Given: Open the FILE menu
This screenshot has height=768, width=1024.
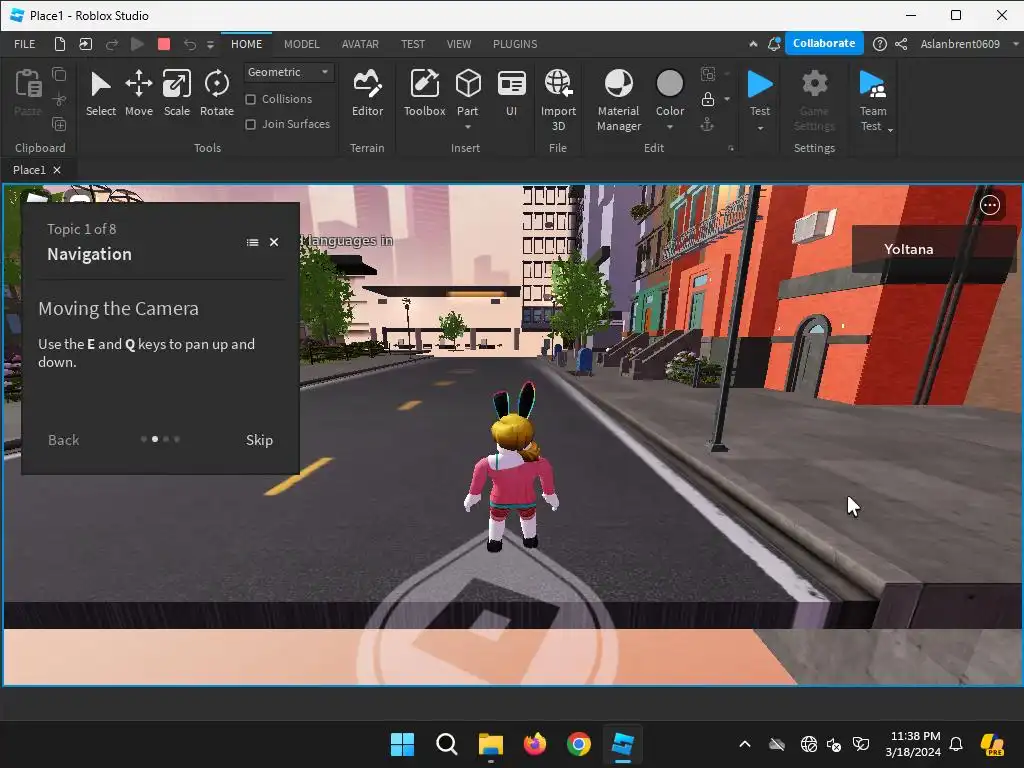Looking at the screenshot, I should [x=25, y=44].
